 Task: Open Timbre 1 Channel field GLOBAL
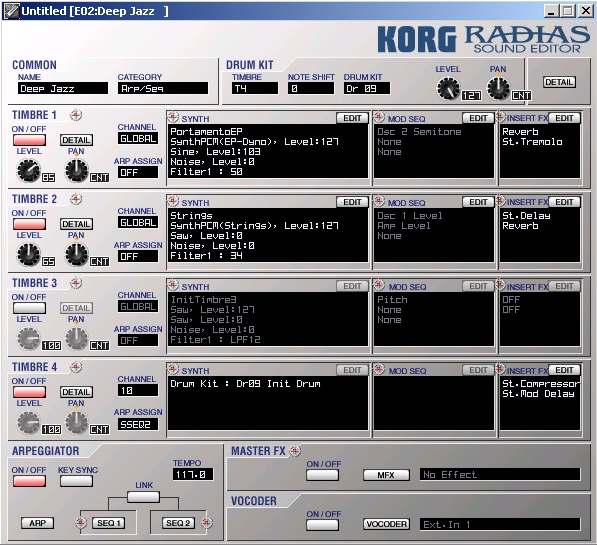pos(138,139)
